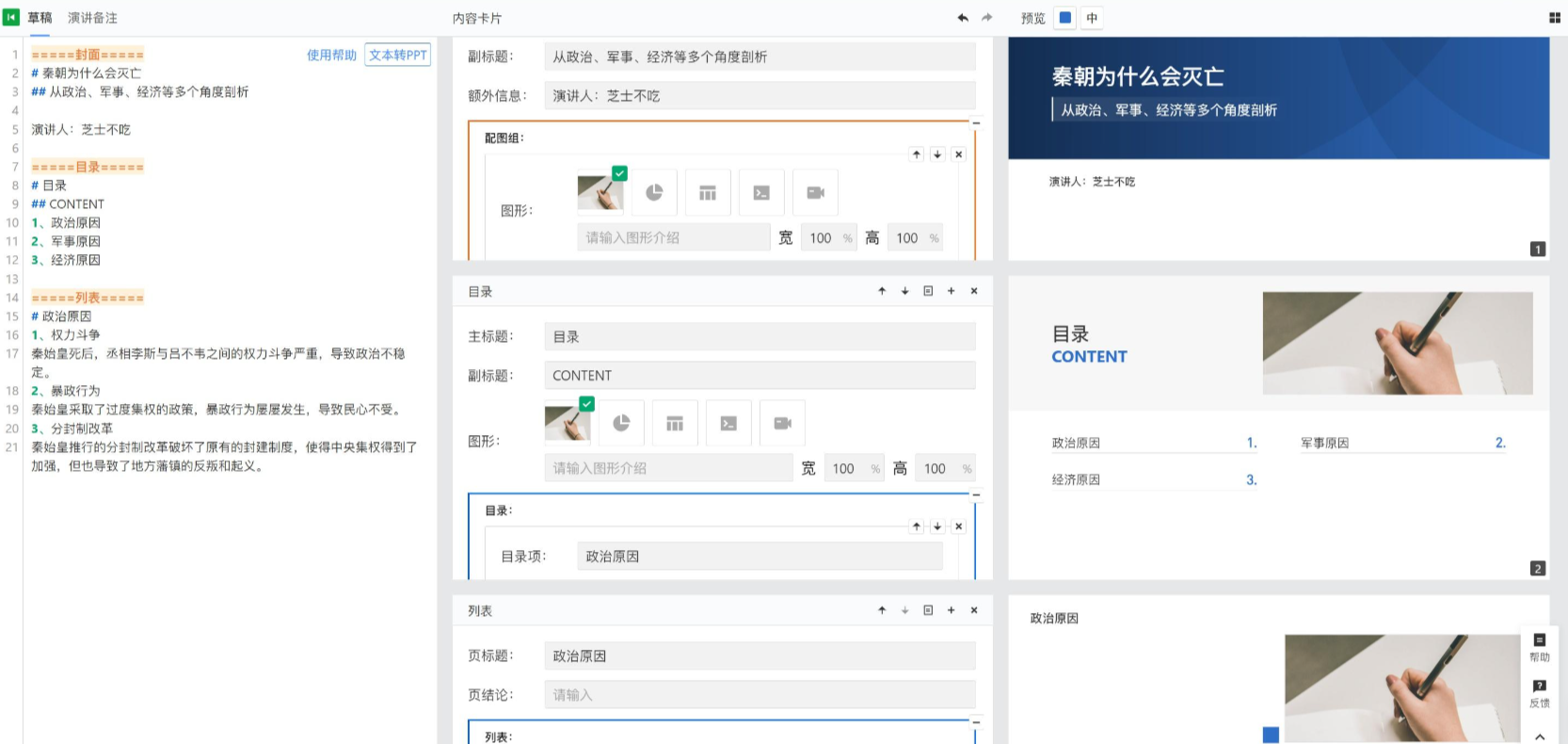Click the 文本转PPT button

397,55
